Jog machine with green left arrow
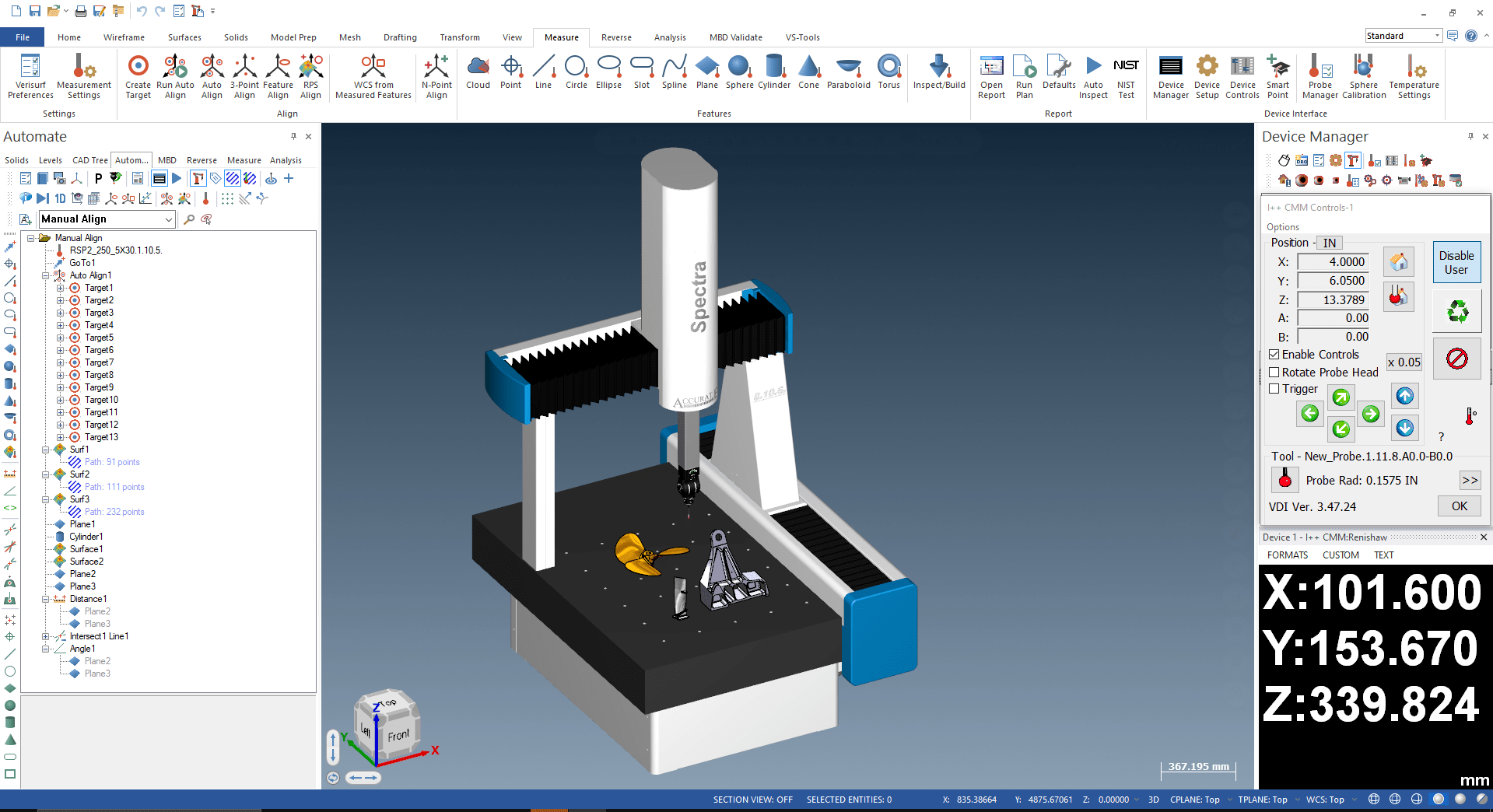The image size is (1493, 812). 1310,414
